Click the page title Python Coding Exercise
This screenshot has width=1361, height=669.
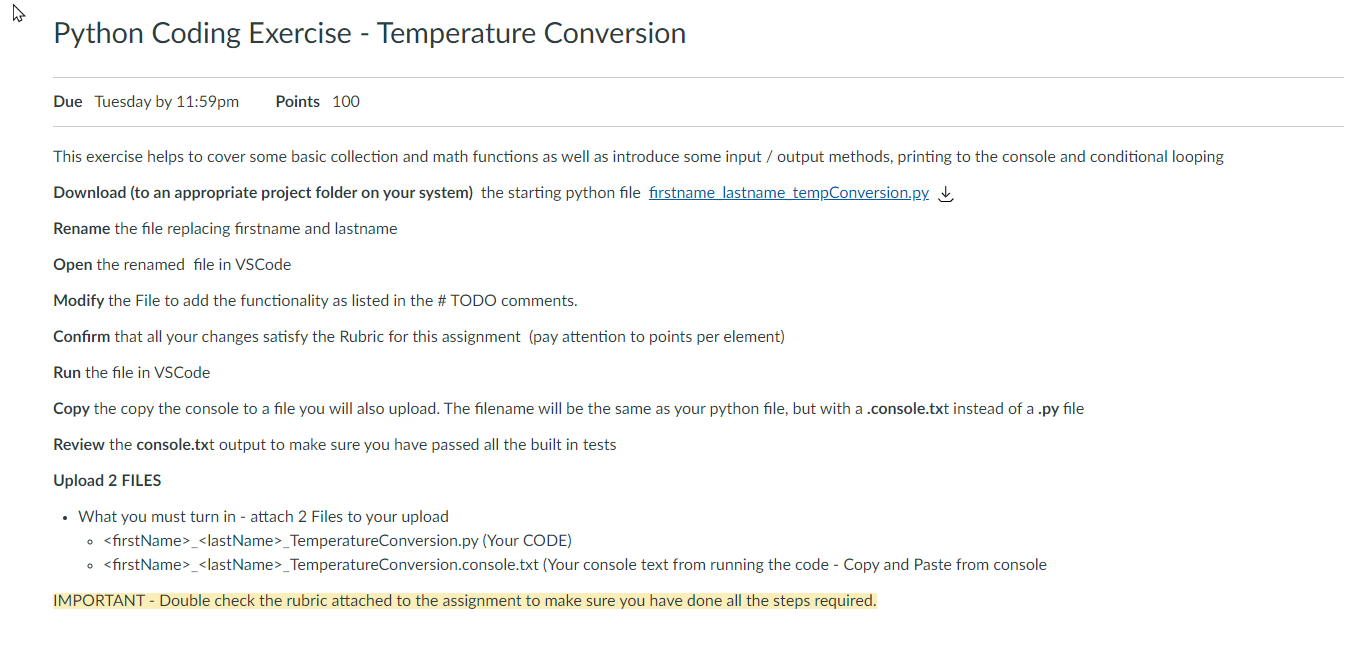click(x=370, y=33)
